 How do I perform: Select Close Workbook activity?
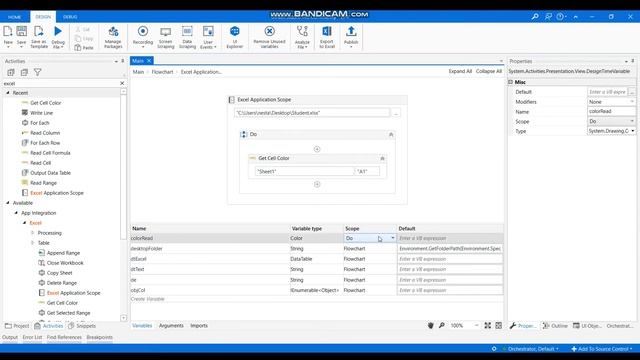(65, 263)
